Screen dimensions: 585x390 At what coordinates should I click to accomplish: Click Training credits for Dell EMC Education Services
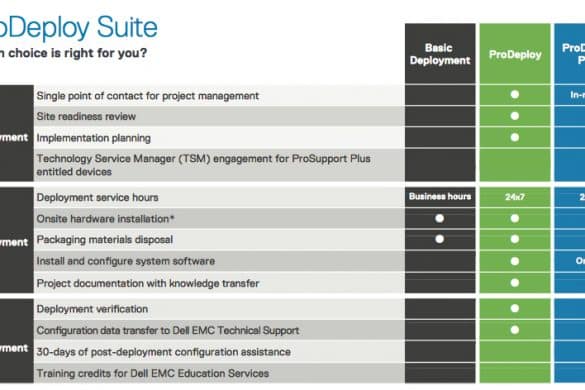(x=153, y=374)
